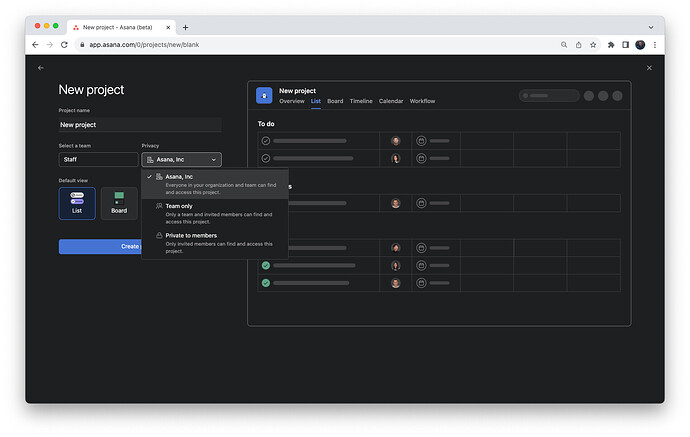Click the search pill in the preview header
This screenshot has height=437, width=690.
(x=549, y=95)
